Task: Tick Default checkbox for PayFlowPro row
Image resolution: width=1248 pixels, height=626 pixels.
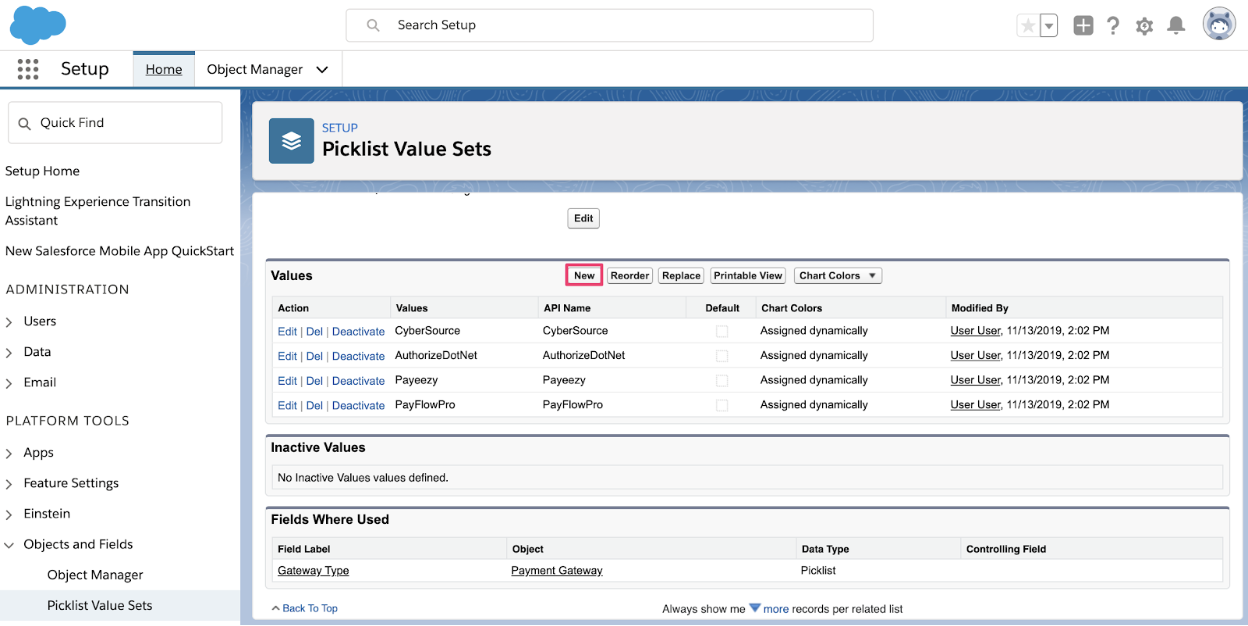Action: pos(722,405)
